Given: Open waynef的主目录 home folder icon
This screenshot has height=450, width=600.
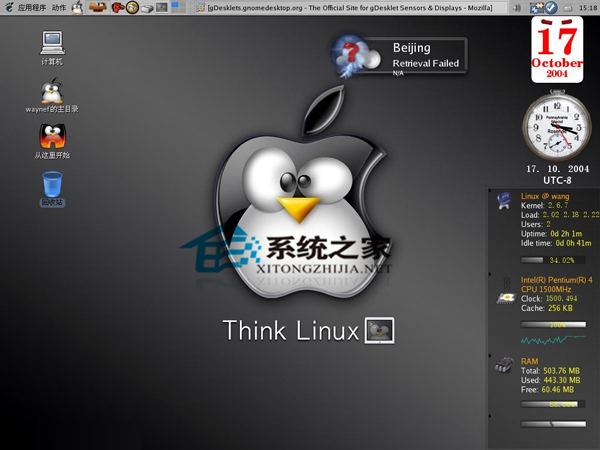Looking at the screenshot, I should pyautogui.click(x=52, y=95).
